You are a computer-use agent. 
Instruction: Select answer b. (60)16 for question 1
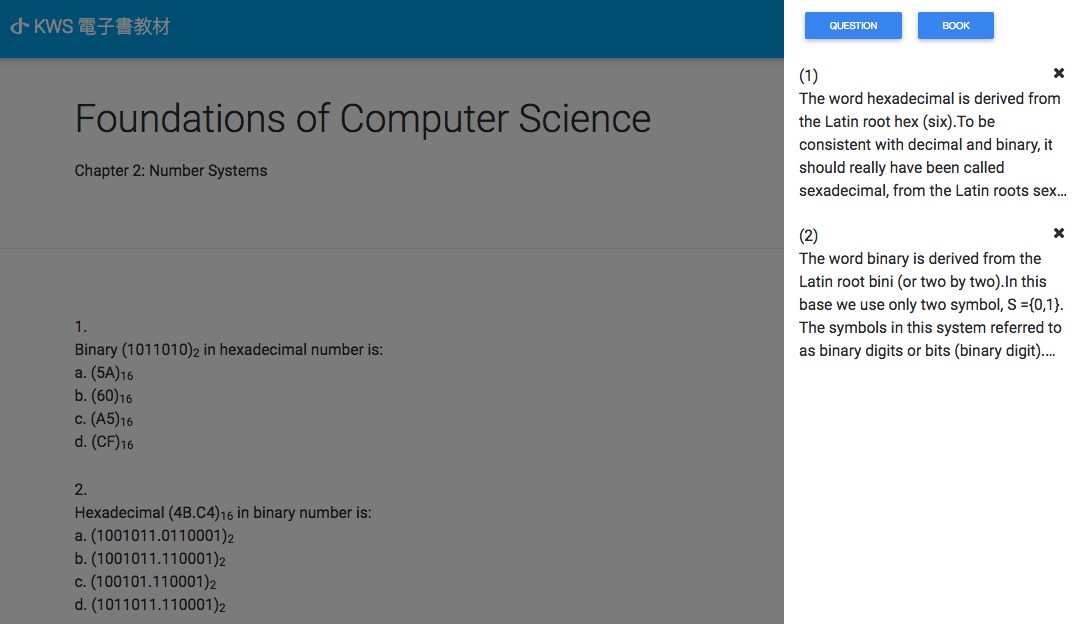103,396
